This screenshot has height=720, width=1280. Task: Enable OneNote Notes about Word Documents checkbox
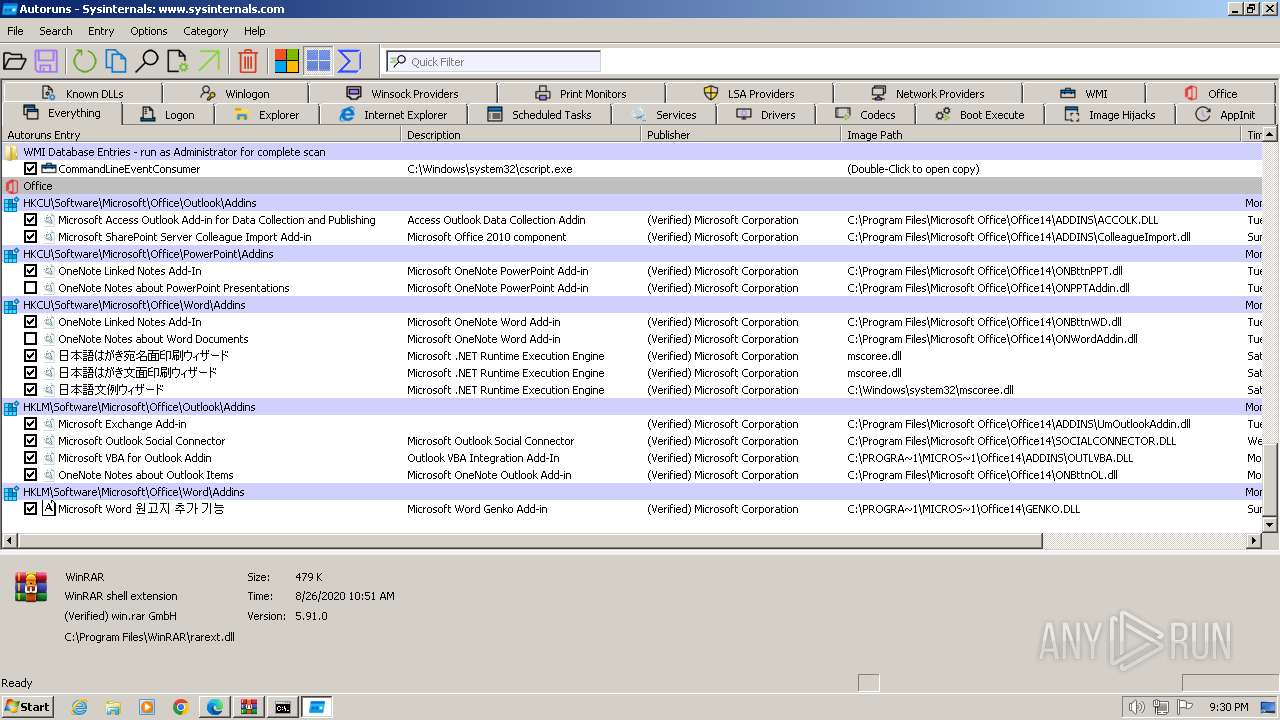(x=31, y=339)
